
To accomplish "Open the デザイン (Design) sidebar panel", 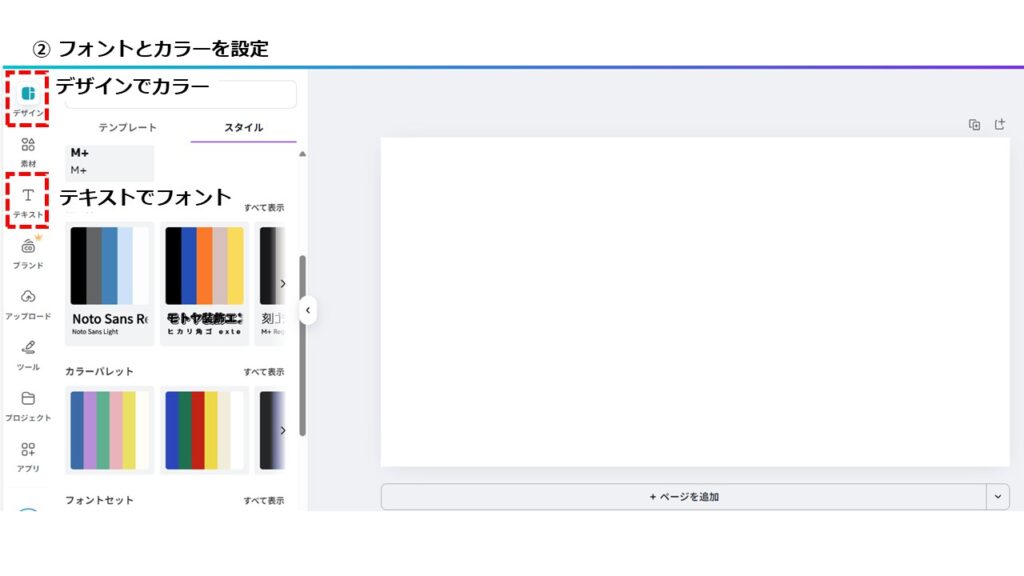I will [x=28, y=99].
